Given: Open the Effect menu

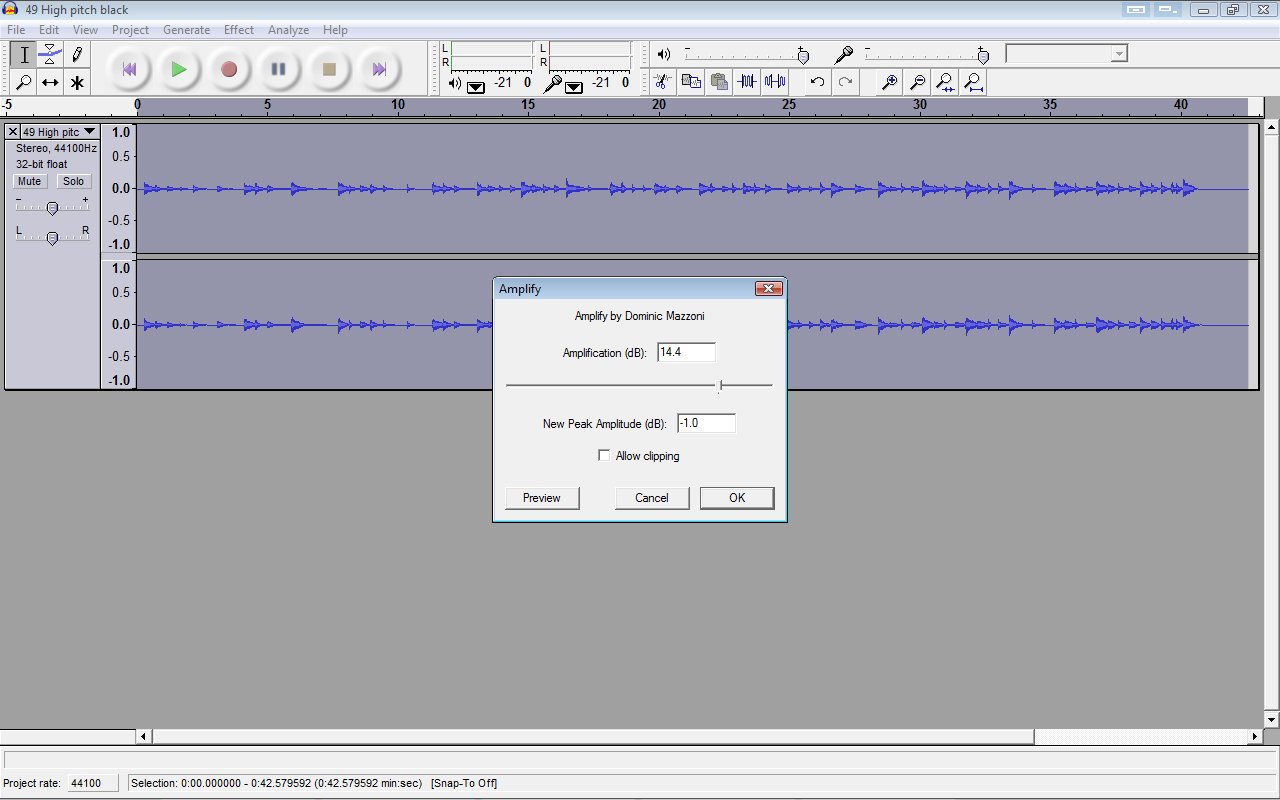Looking at the screenshot, I should [x=239, y=30].
